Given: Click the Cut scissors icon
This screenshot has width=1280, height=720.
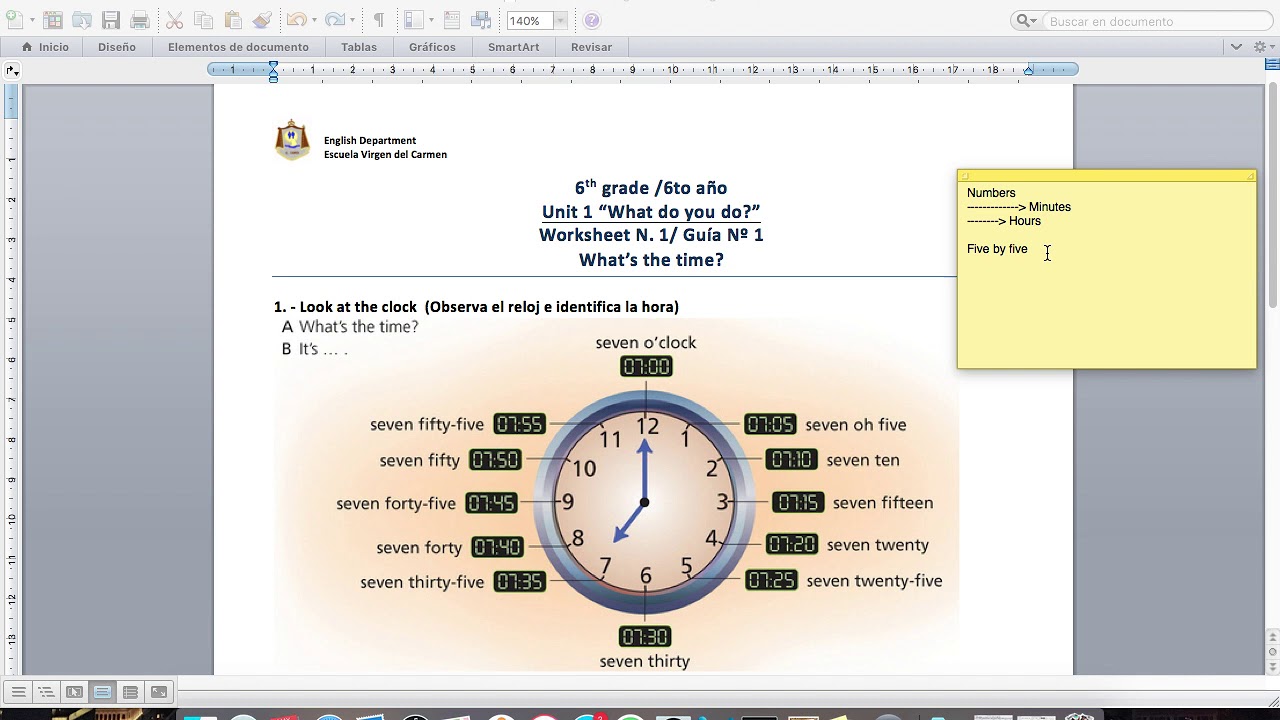Looking at the screenshot, I should click(x=175, y=20).
